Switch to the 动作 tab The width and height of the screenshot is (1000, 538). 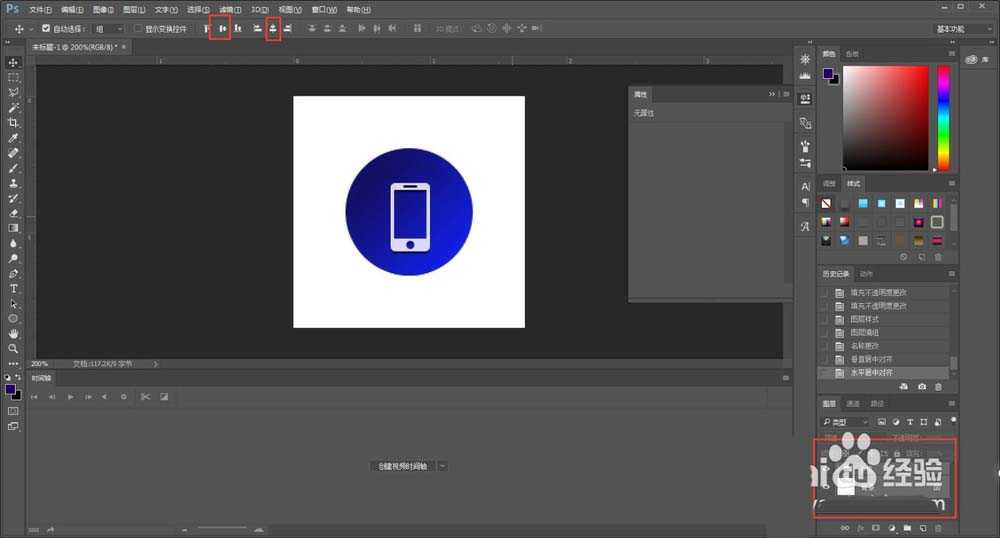click(x=866, y=273)
